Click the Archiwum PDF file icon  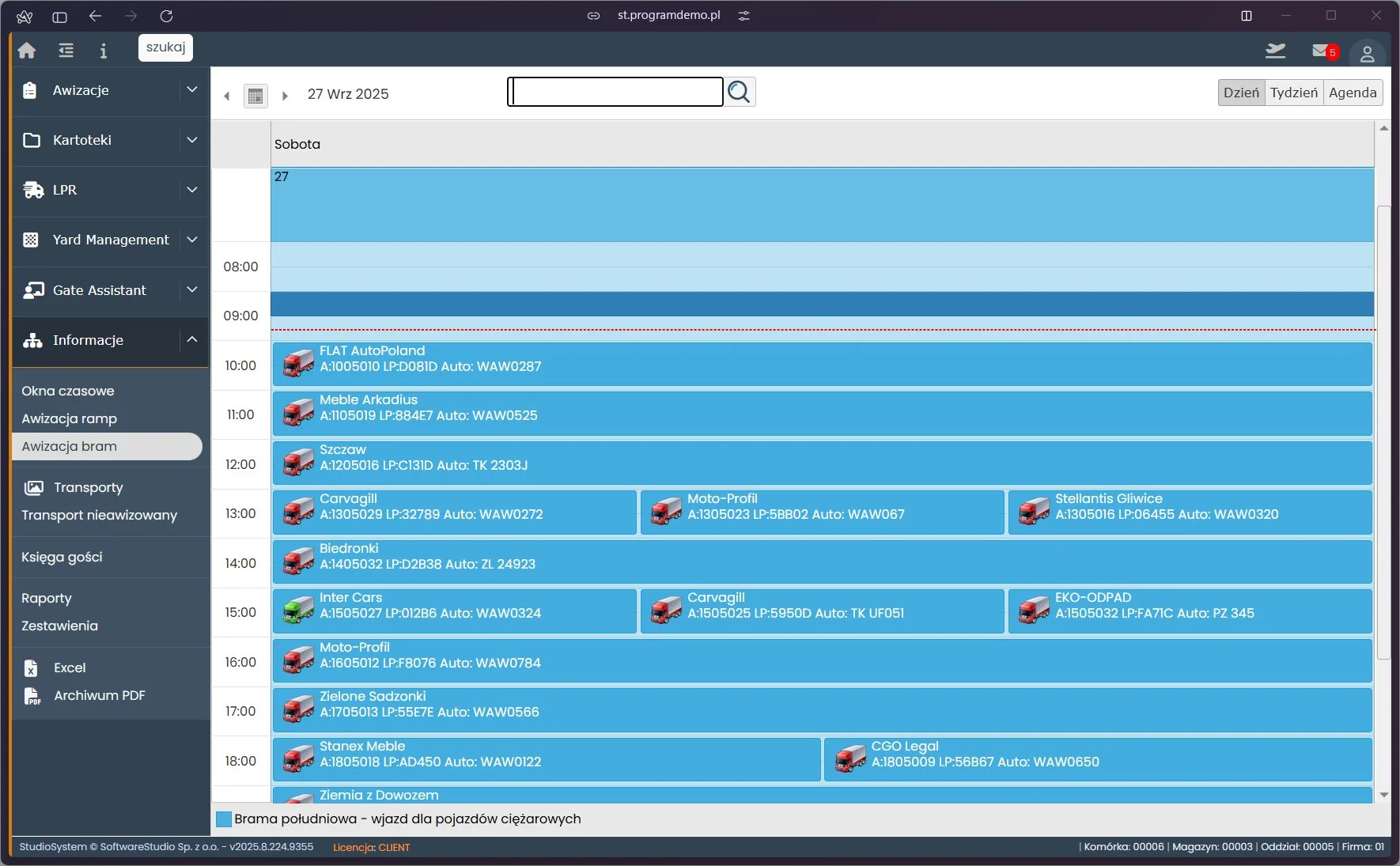32,696
